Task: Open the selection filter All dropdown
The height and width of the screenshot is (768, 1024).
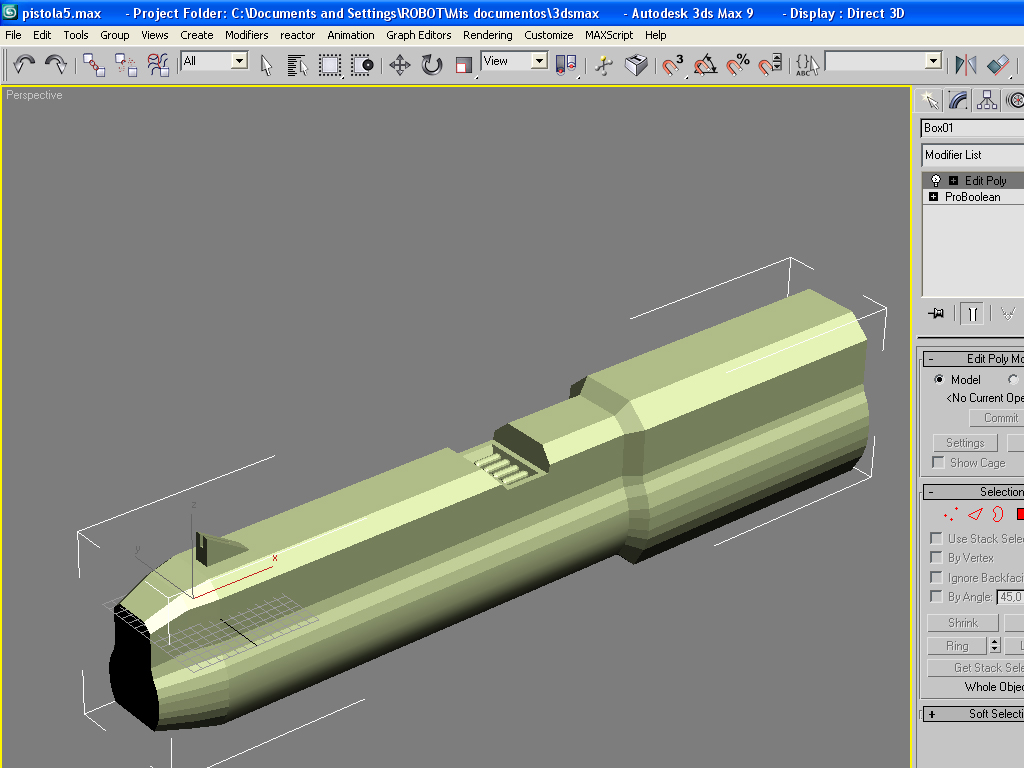Action: tap(240, 61)
